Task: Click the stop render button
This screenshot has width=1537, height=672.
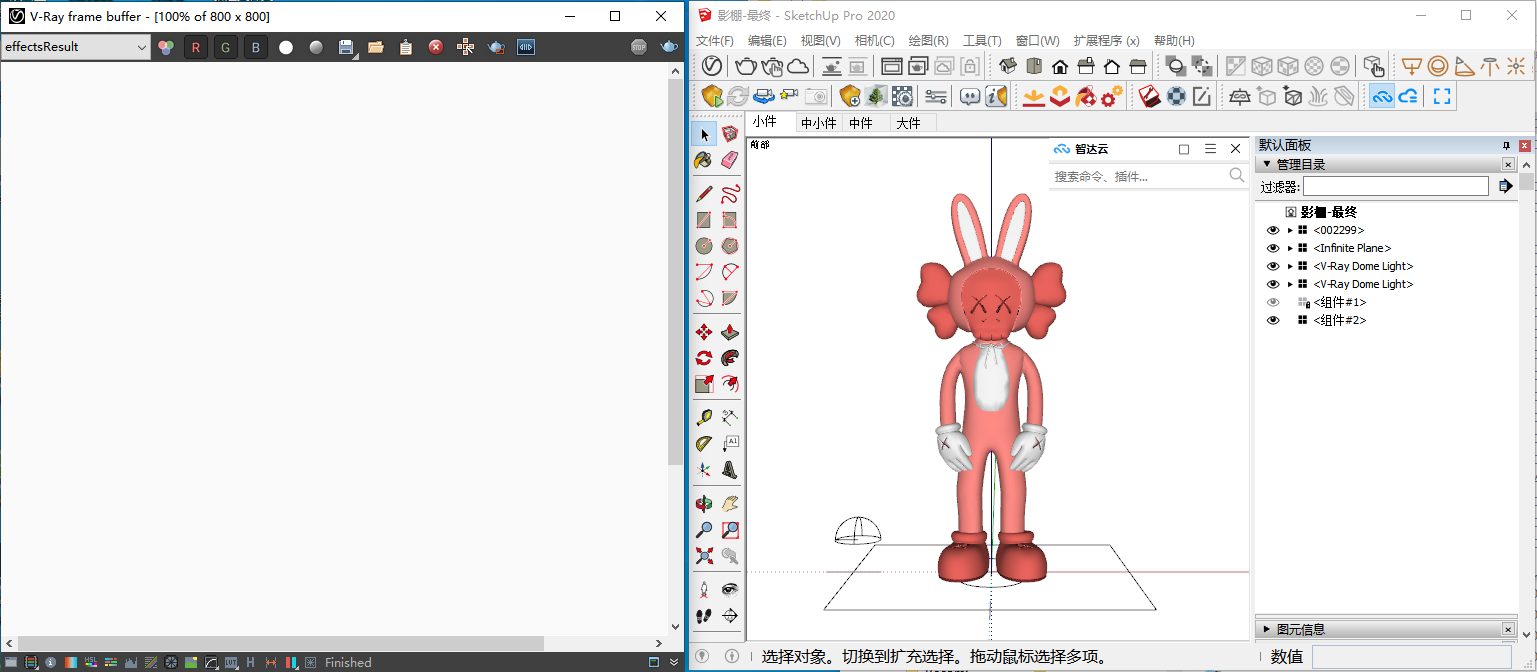Action: point(639,47)
